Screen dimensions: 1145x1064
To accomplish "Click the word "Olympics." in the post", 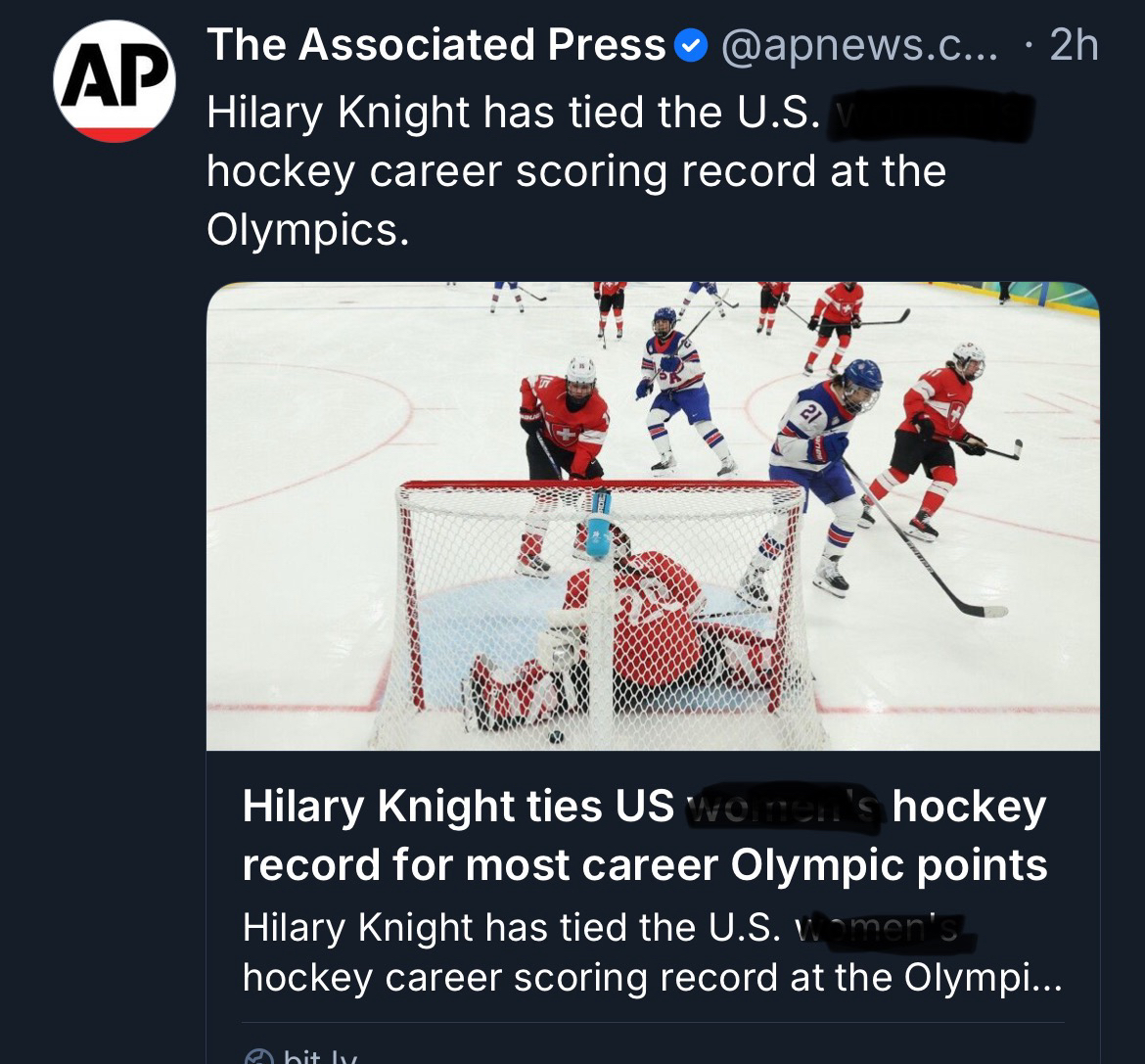I will point(306,229).
